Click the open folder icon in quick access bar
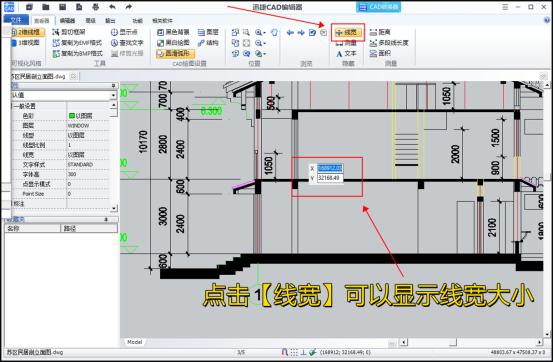Screen dimensions: 554x362 coord(46,7)
